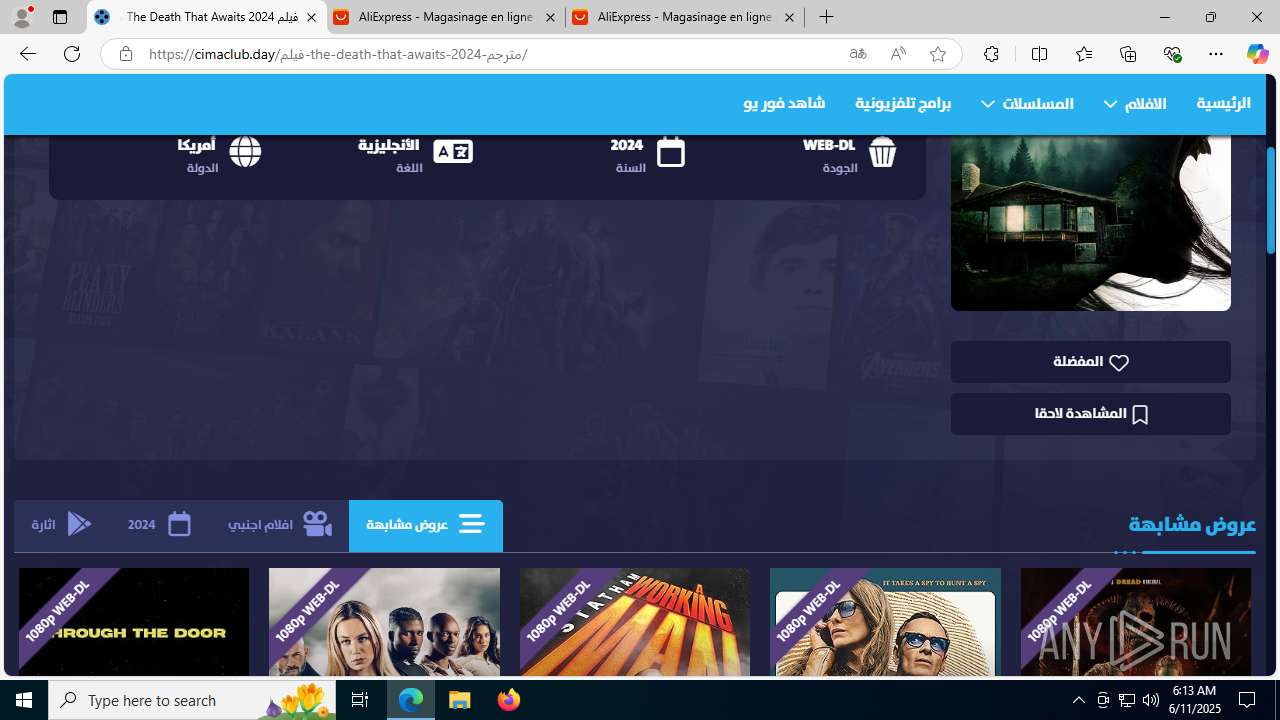Open the notification center icon
Viewport: 1280px width, 720px height.
[1247, 700]
